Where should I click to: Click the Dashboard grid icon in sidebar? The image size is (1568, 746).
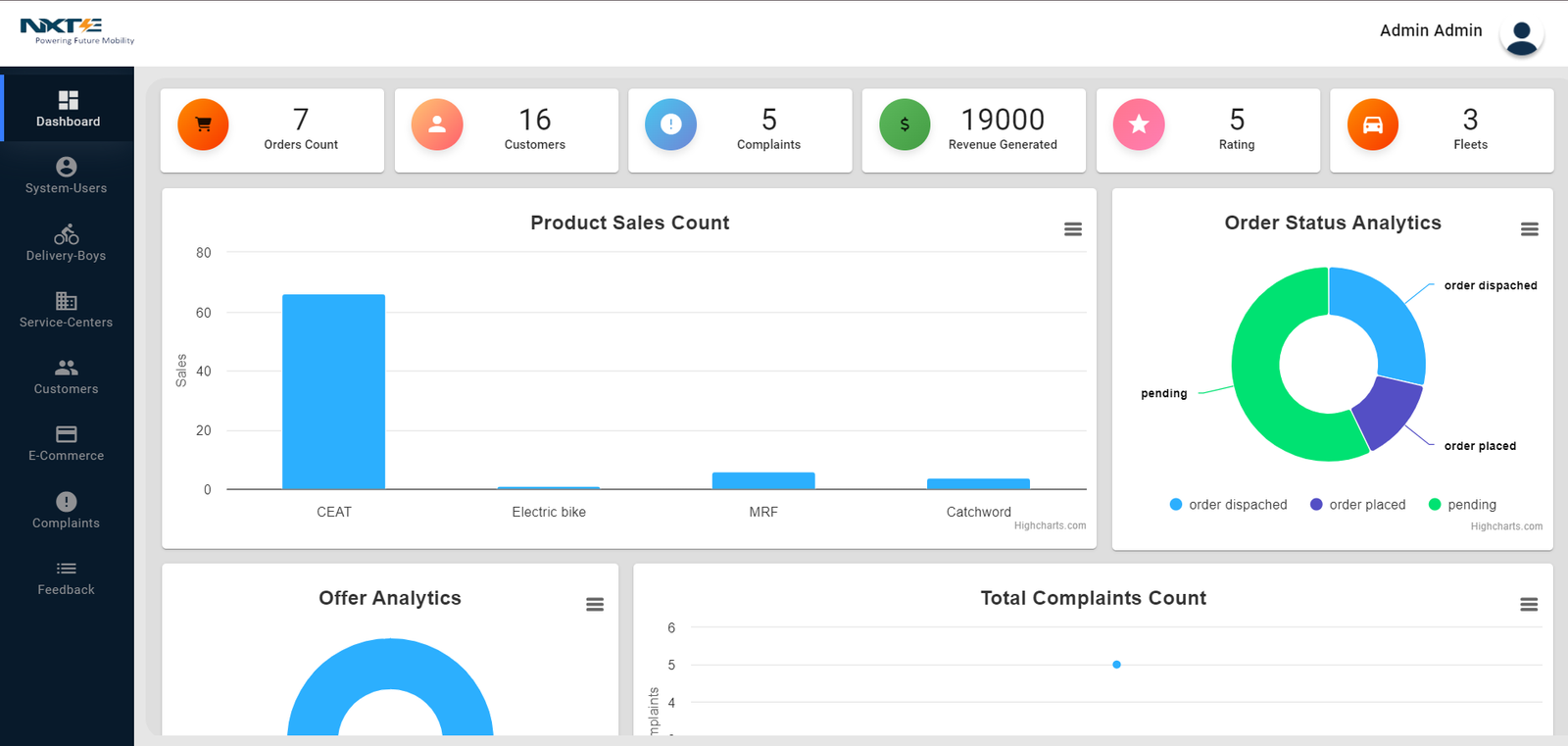(68, 100)
